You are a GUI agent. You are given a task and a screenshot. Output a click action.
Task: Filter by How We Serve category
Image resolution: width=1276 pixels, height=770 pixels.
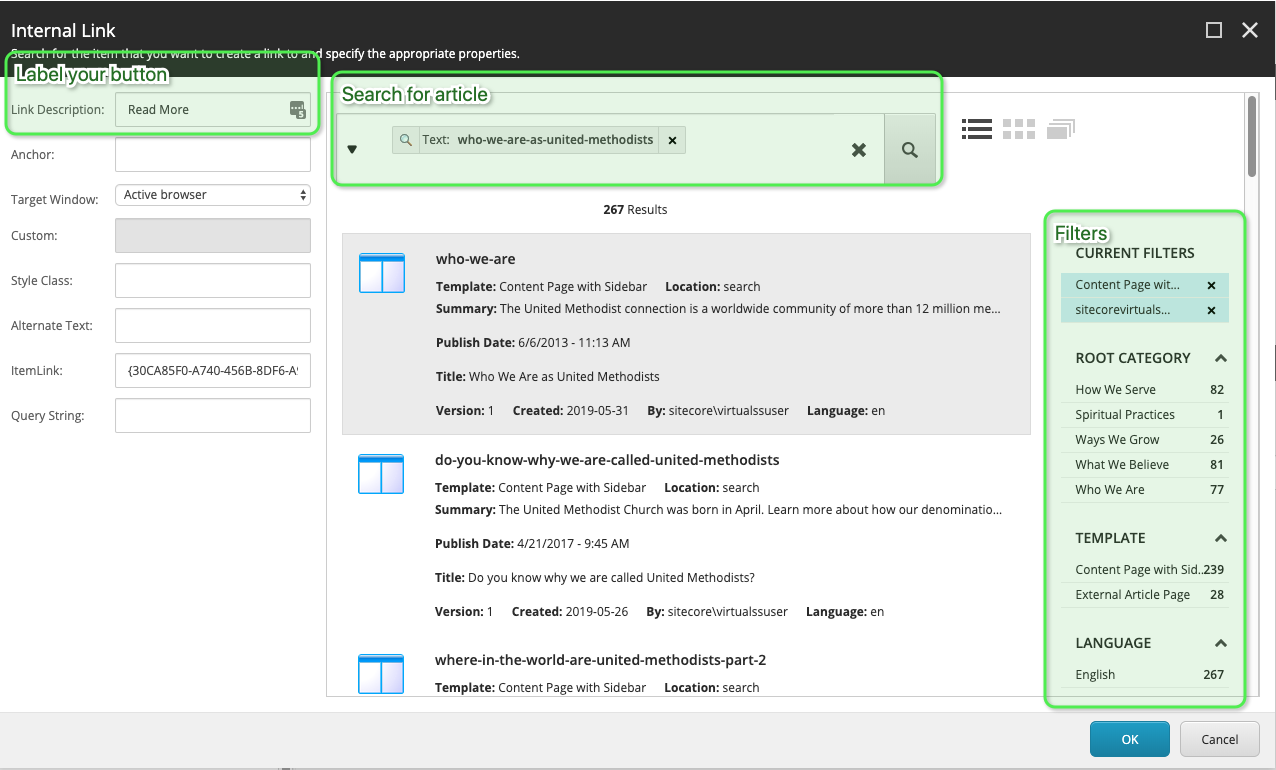(1145, 390)
